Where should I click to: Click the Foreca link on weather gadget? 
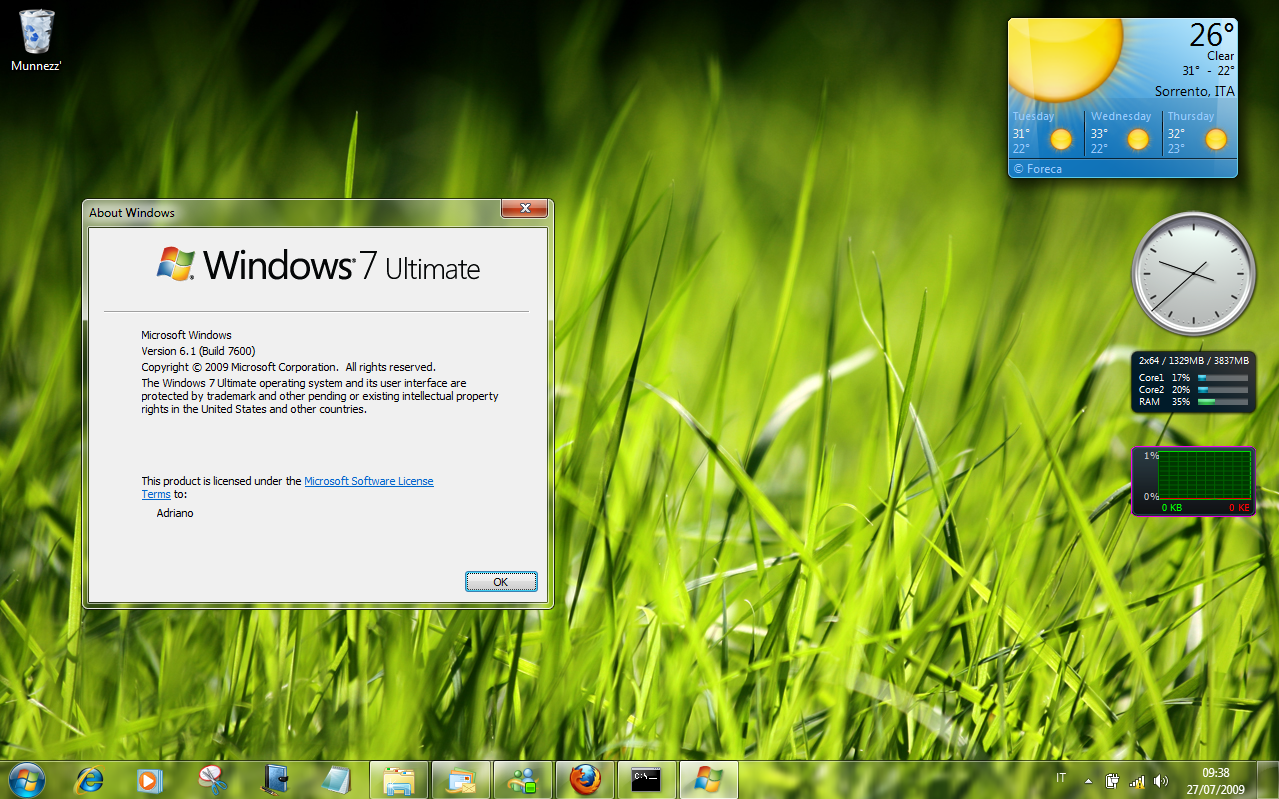1037,169
